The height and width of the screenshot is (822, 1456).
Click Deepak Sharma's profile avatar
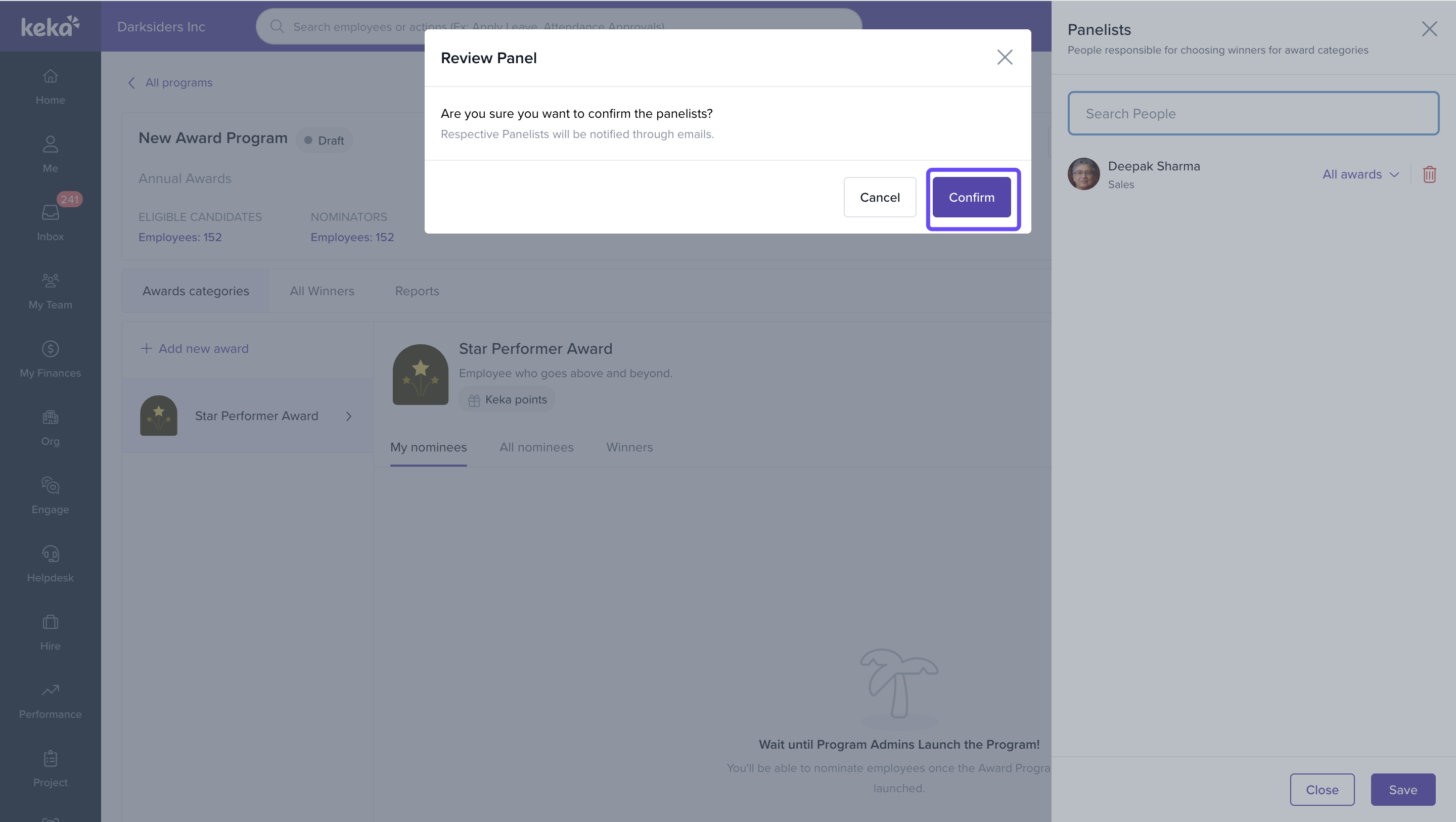1083,174
